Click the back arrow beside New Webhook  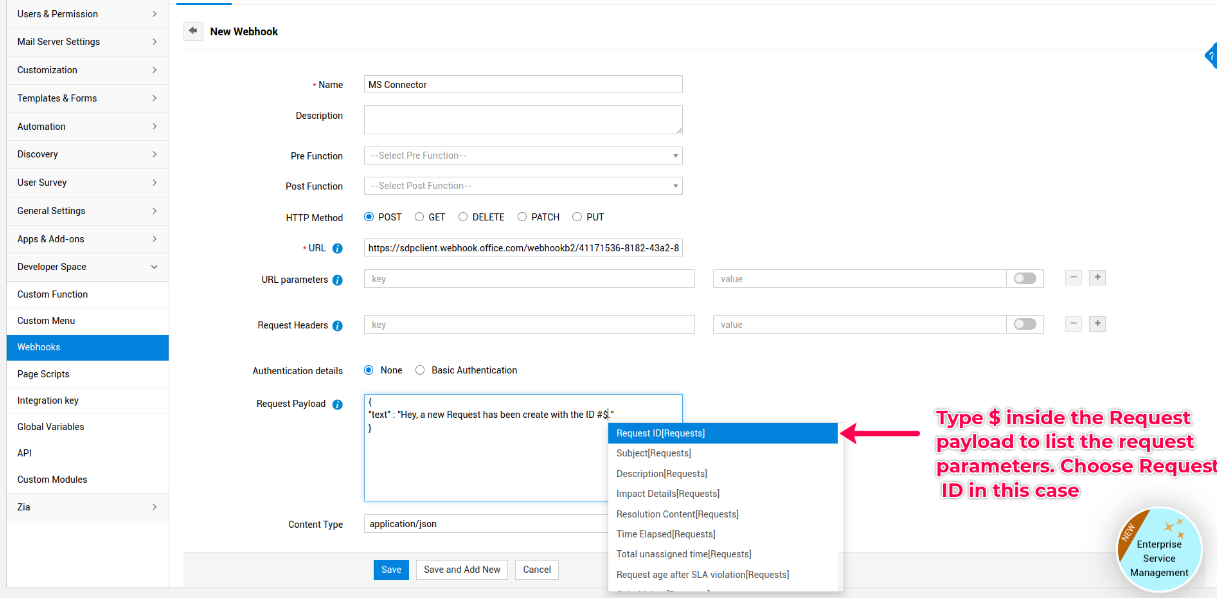[x=193, y=31]
